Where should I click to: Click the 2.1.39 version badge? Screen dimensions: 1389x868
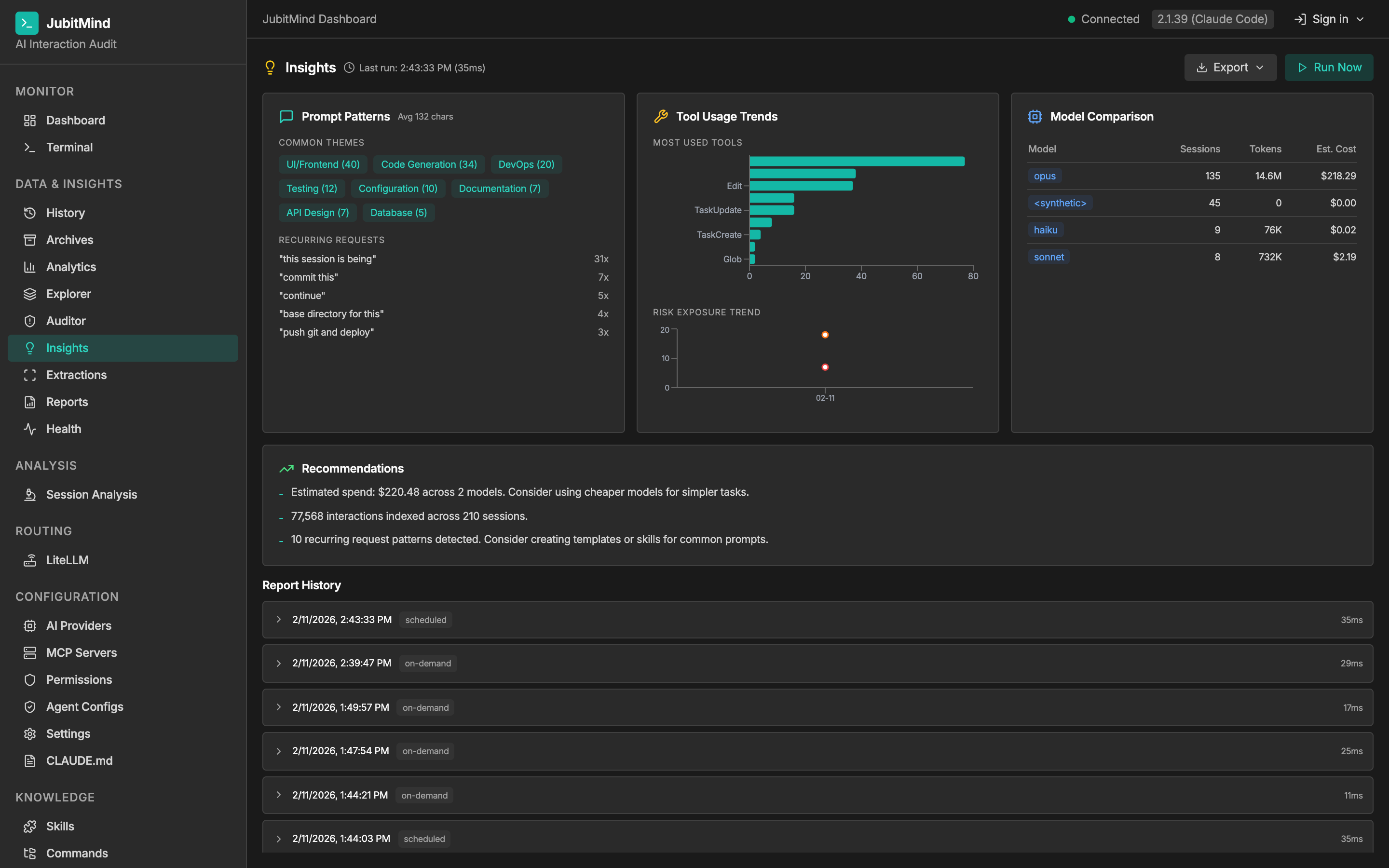coord(1212,18)
